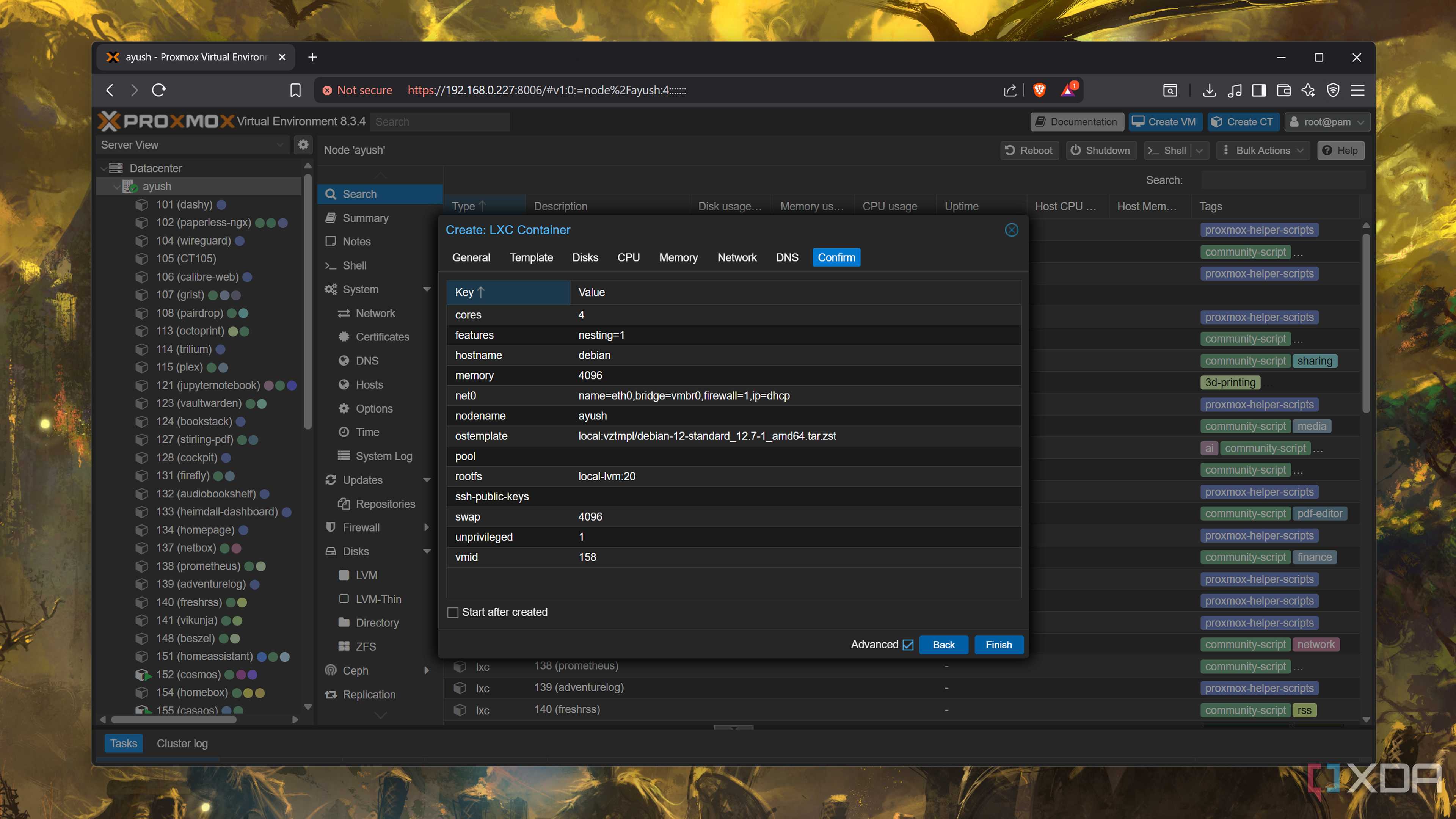
Task: Open the Repositories page
Action: 385,504
